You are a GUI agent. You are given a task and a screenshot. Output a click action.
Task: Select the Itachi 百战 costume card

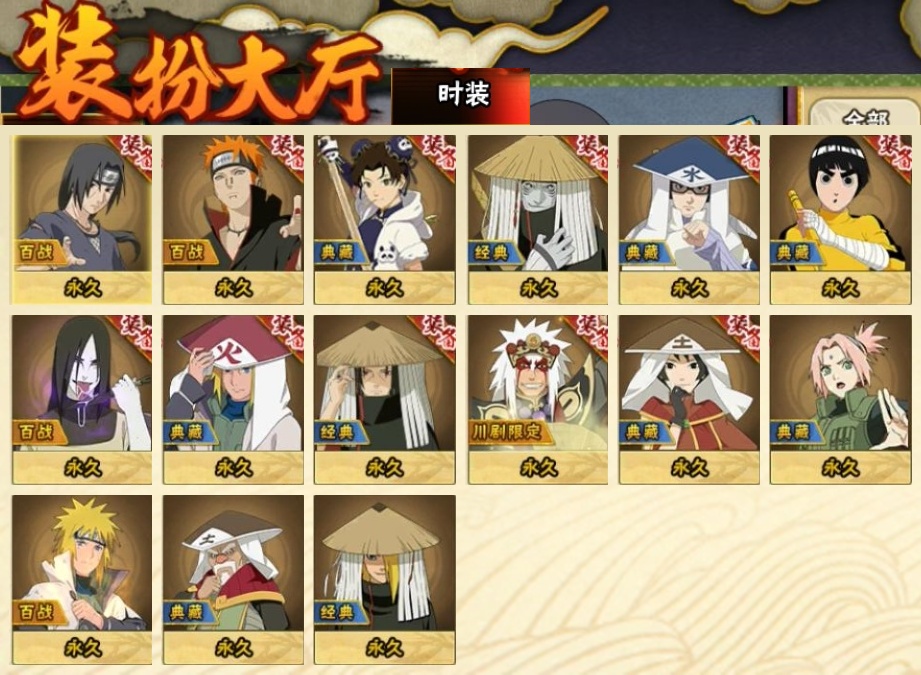click(82, 219)
